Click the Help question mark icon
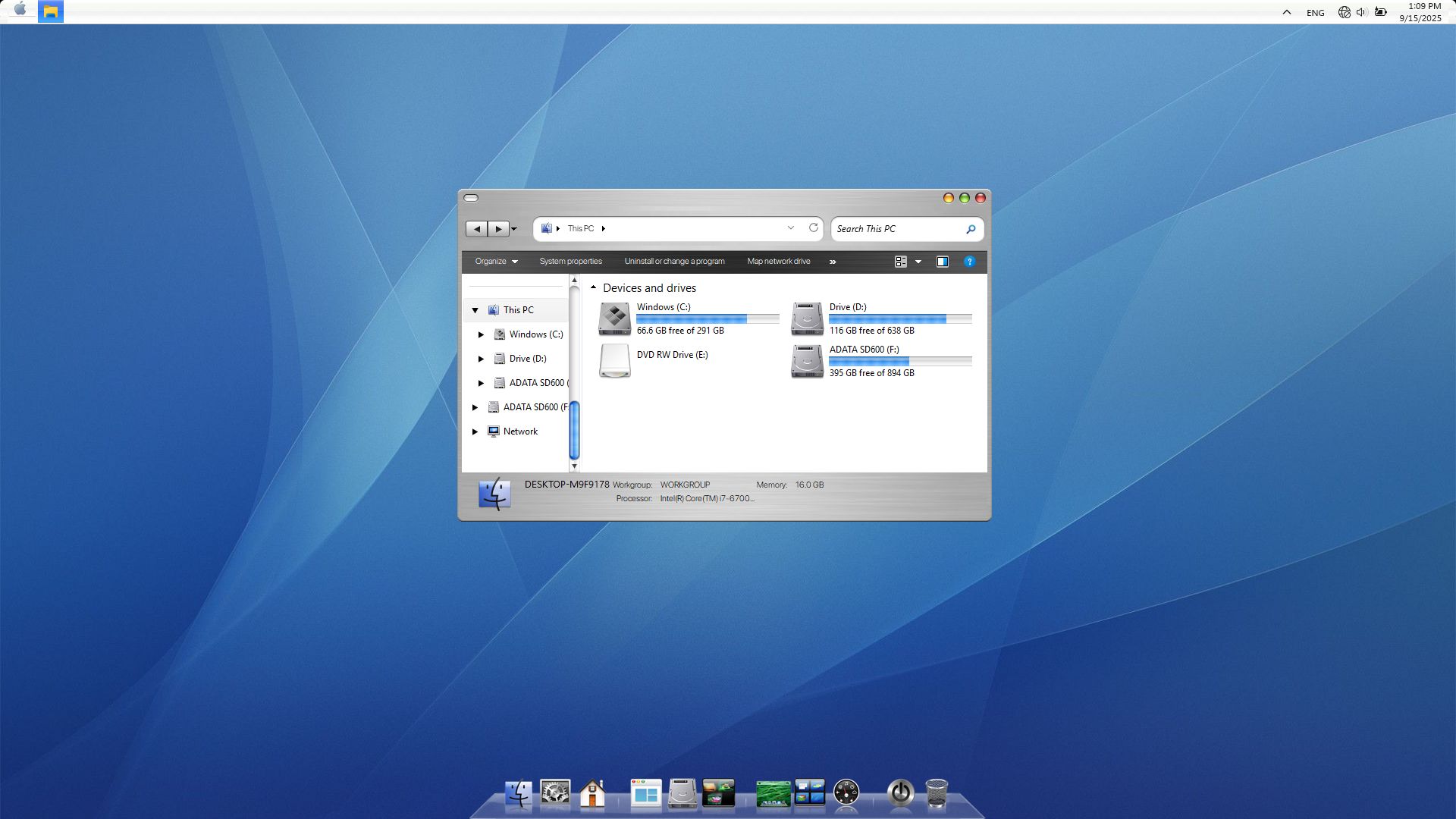The height and width of the screenshot is (819, 1456). tap(969, 262)
